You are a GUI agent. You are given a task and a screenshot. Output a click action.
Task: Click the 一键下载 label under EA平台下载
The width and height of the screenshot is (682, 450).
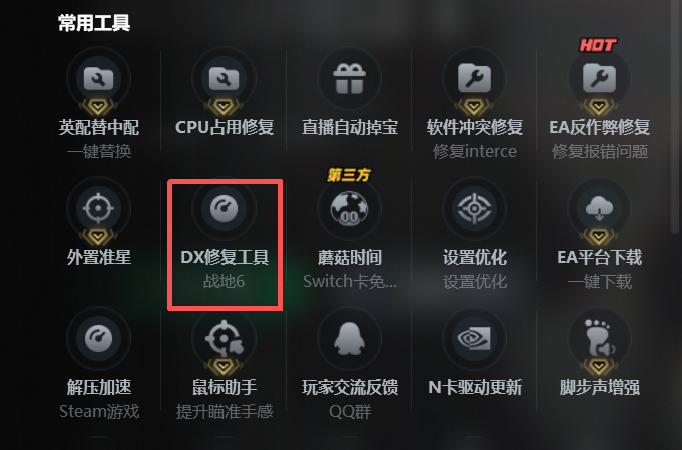(600, 282)
